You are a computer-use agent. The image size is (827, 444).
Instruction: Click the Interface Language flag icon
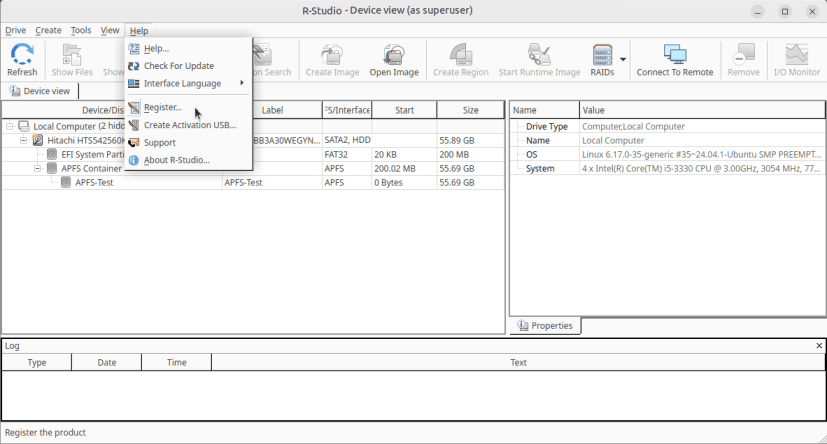[x=134, y=83]
